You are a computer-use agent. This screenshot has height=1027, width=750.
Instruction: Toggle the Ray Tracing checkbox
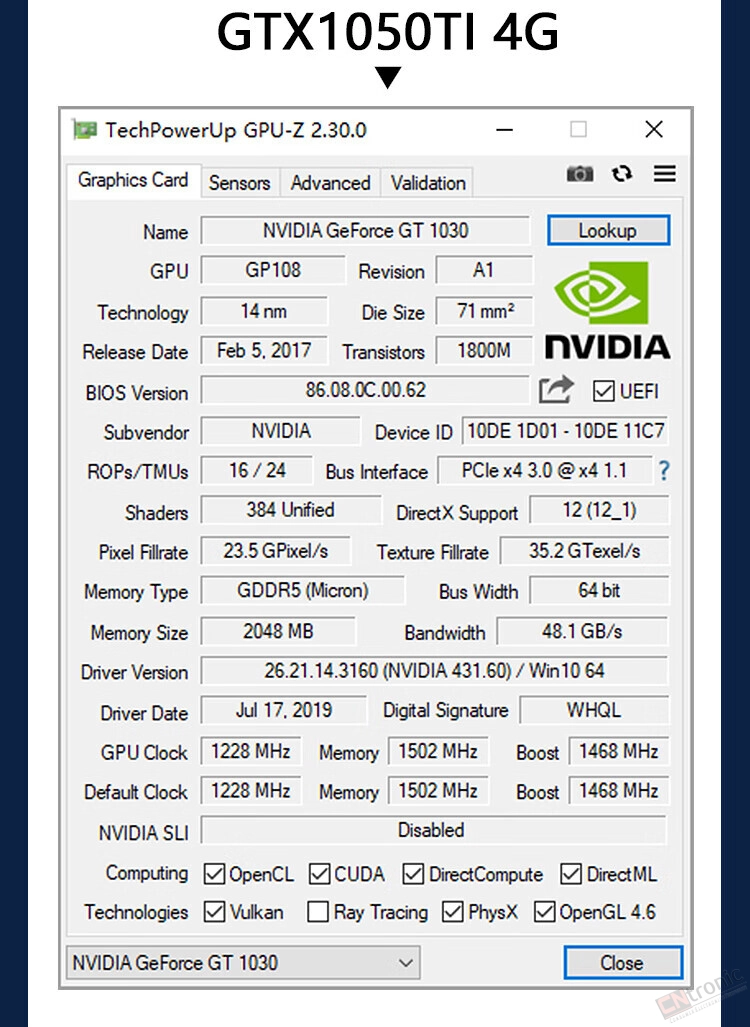pyautogui.click(x=318, y=911)
